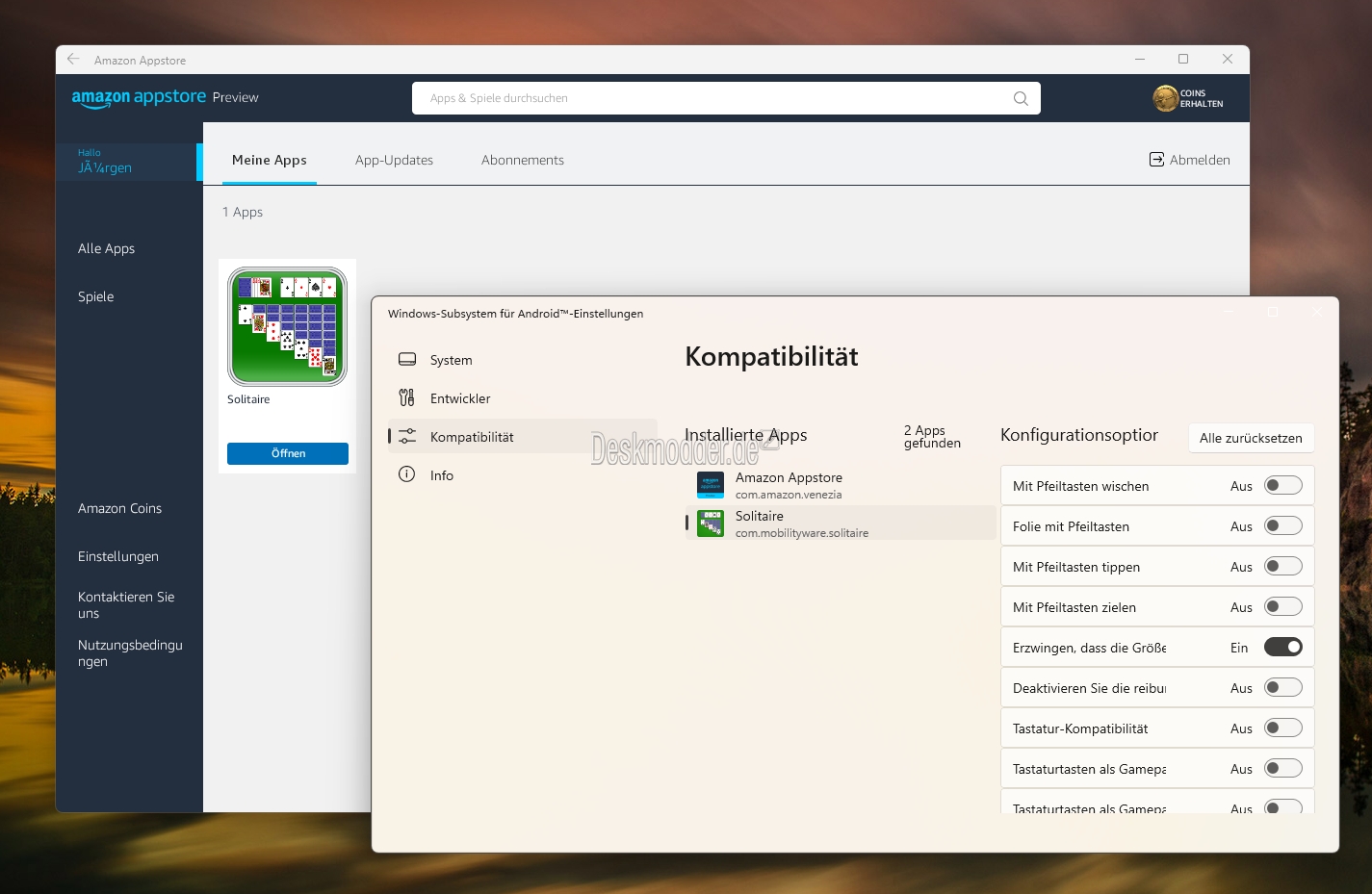Screen dimensions: 1372x894
Task: Select Spiele in Appstore sidebar
Action: 95,296
